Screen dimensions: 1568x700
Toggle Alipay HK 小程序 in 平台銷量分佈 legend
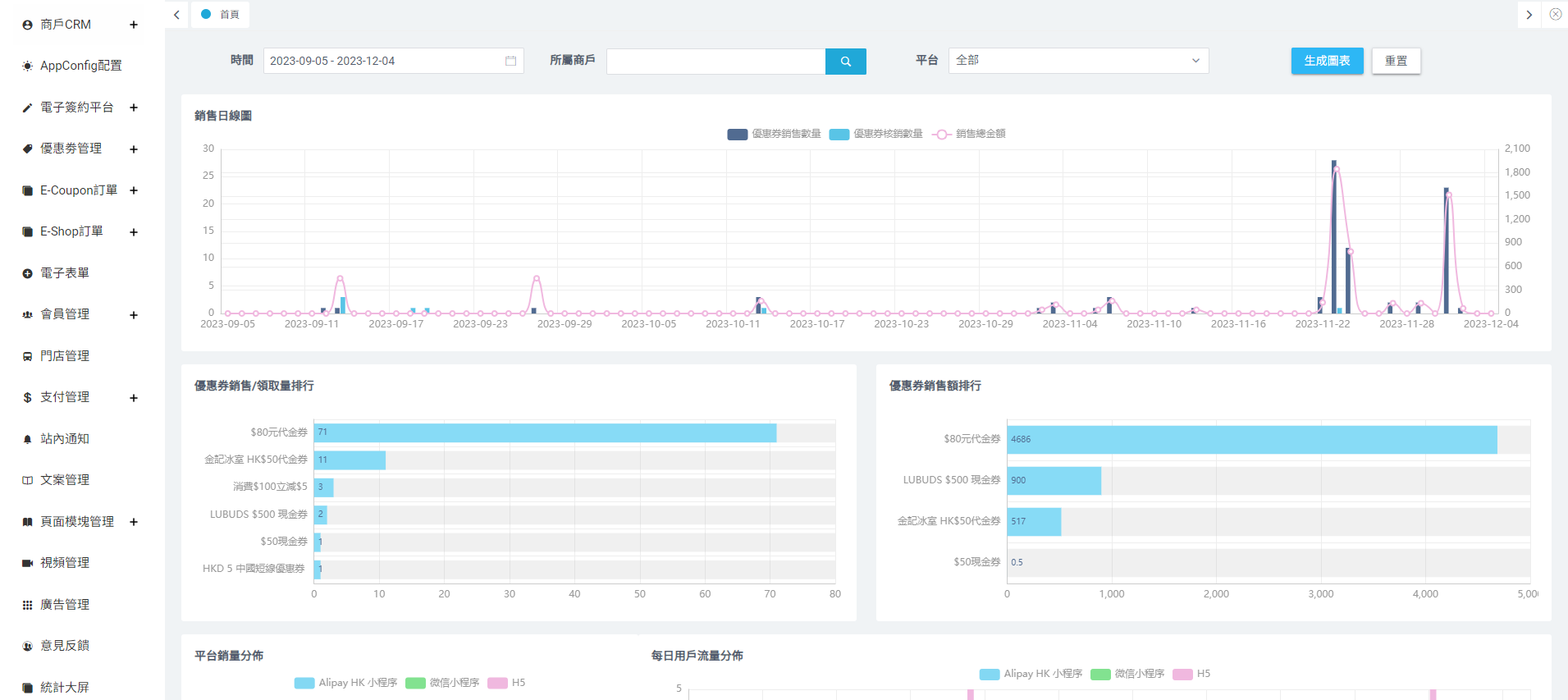click(x=345, y=683)
